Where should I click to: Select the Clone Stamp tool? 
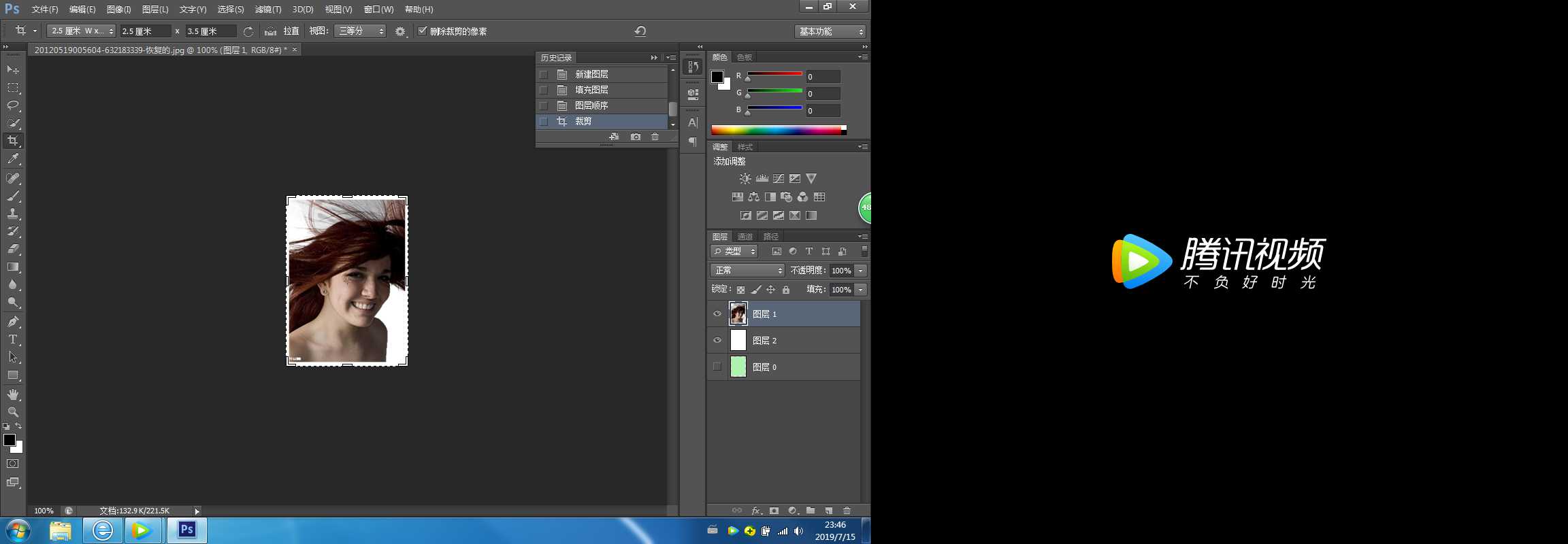click(x=13, y=214)
